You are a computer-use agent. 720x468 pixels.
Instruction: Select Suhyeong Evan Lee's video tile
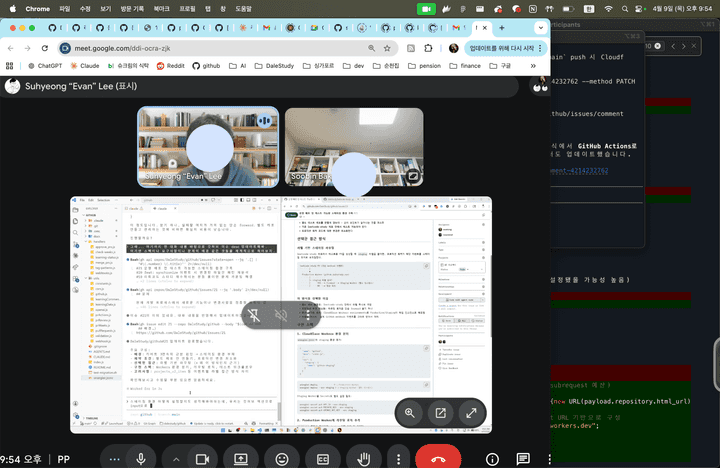208,147
